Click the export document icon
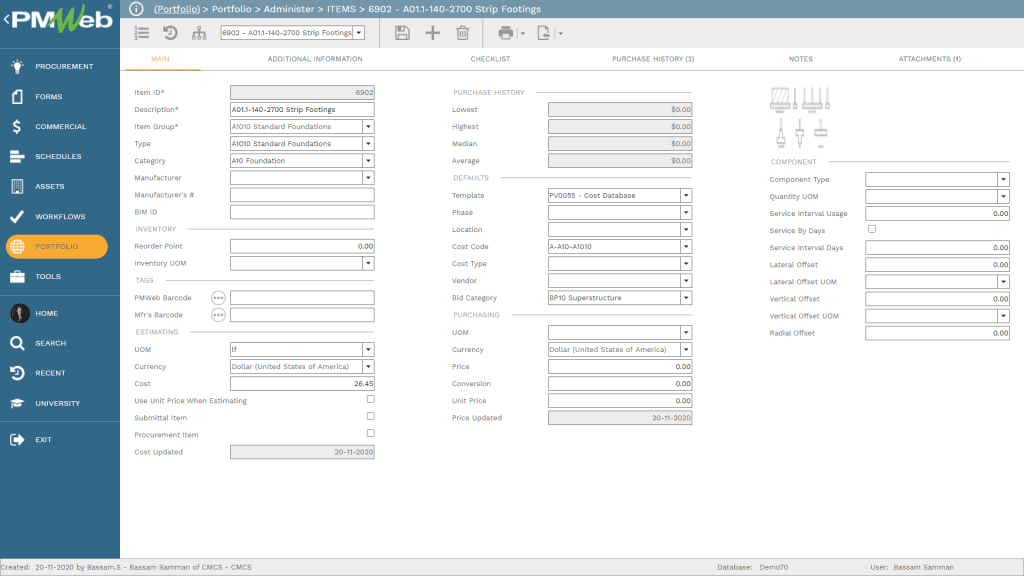Image resolution: width=1024 pixels, height=576 pixels. (543, 33)
